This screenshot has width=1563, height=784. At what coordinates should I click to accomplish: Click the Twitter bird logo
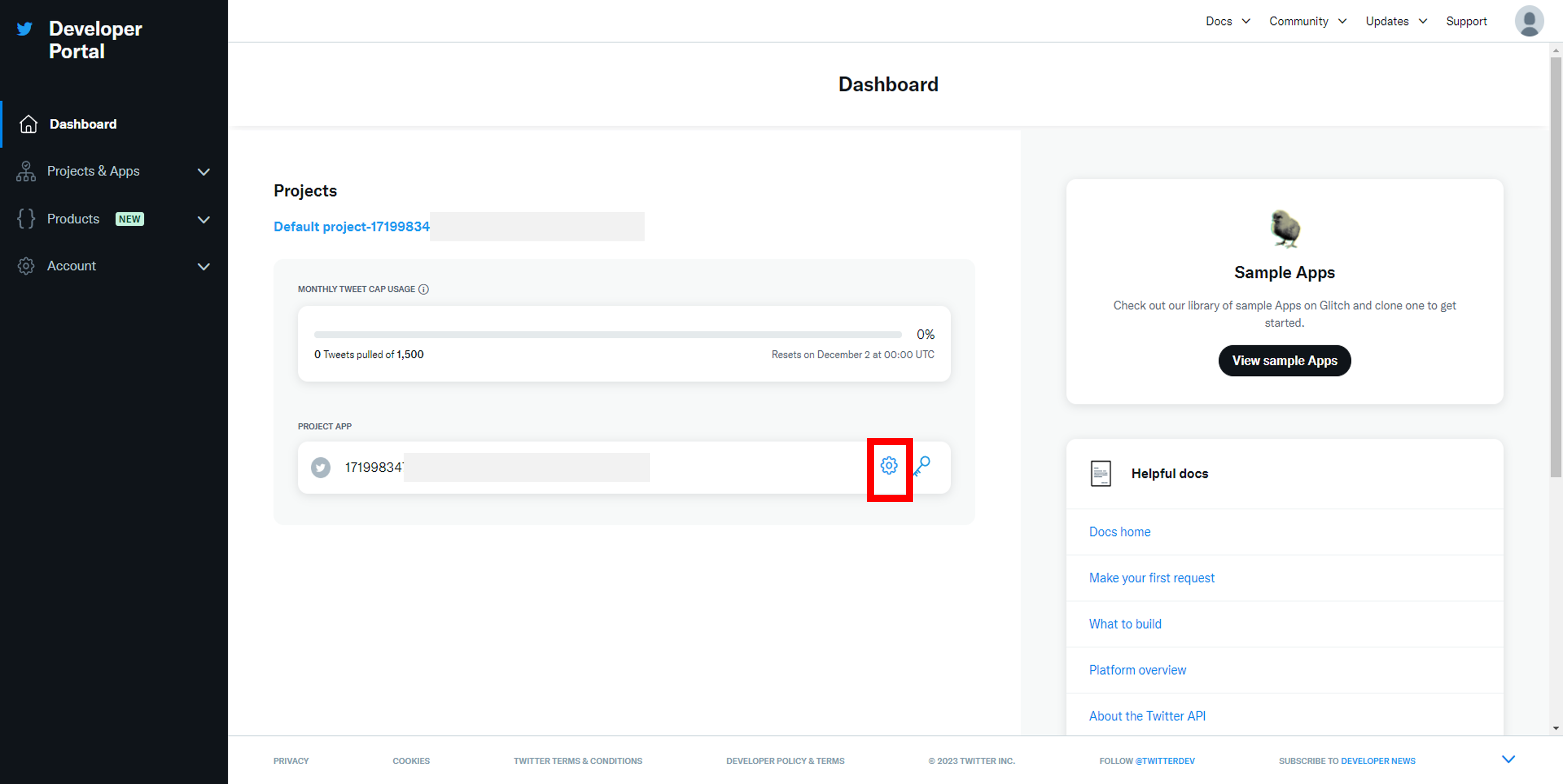click(x=25, y=29)
